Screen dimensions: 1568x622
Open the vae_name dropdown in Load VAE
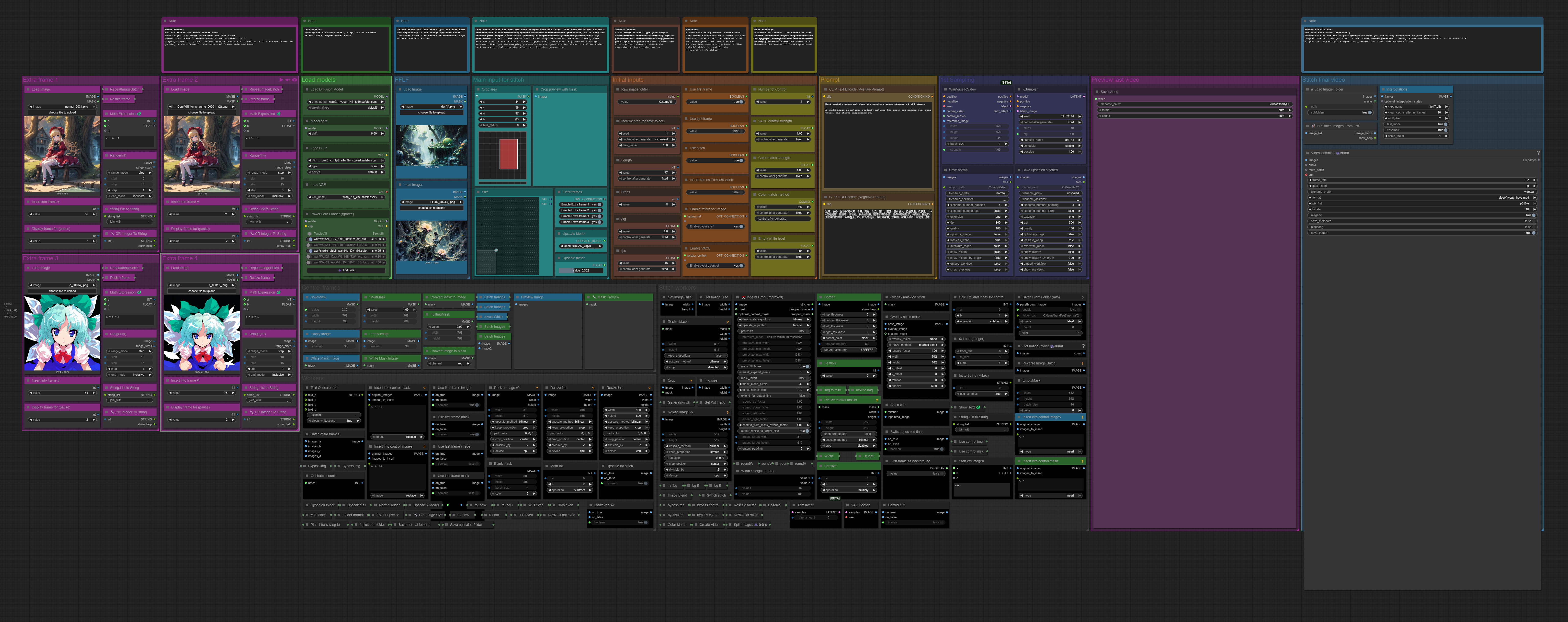pyautogui.click(x=347, y=197)
